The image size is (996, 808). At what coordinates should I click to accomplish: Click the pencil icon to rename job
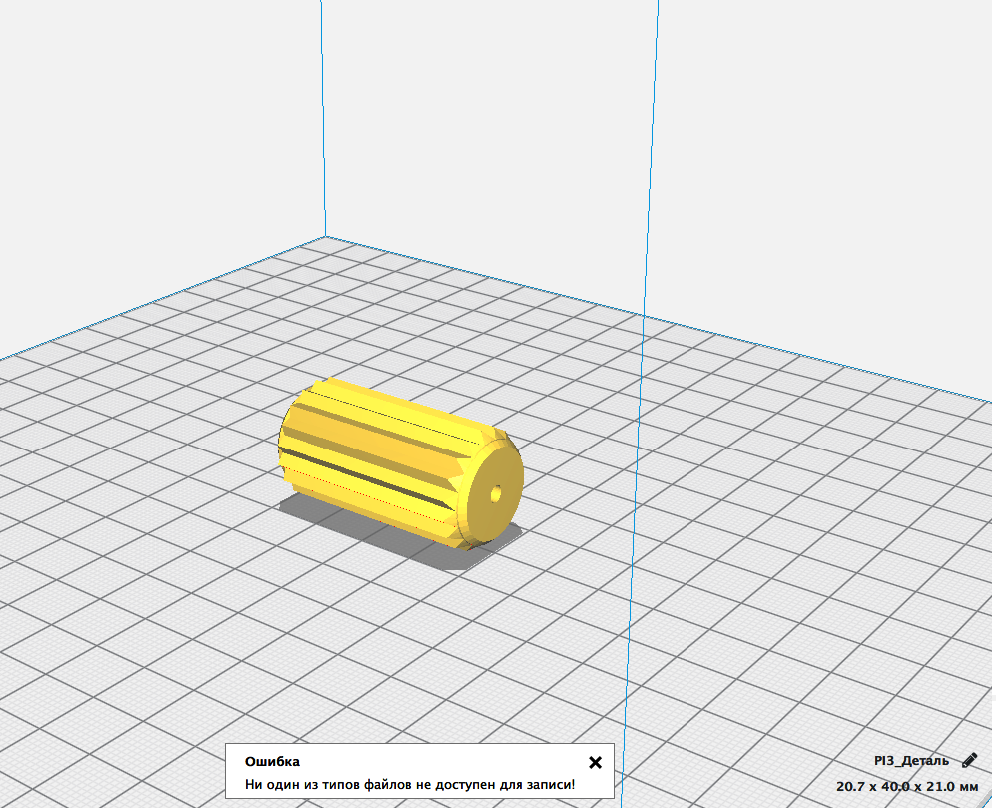[968, 761]
